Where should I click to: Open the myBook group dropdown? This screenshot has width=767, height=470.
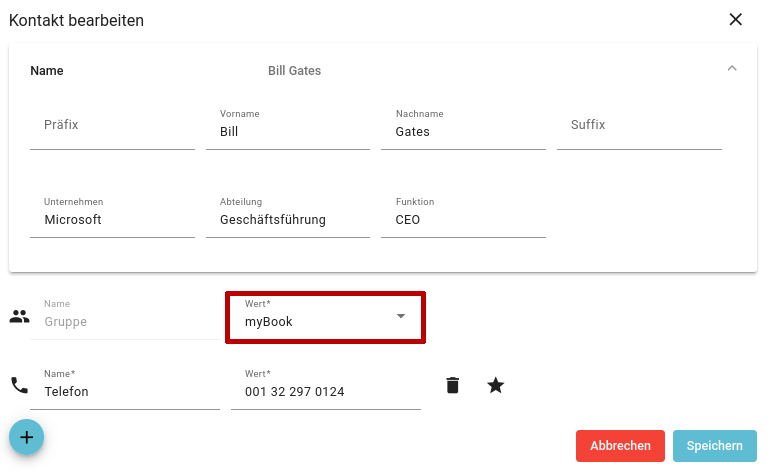[325, 317]
